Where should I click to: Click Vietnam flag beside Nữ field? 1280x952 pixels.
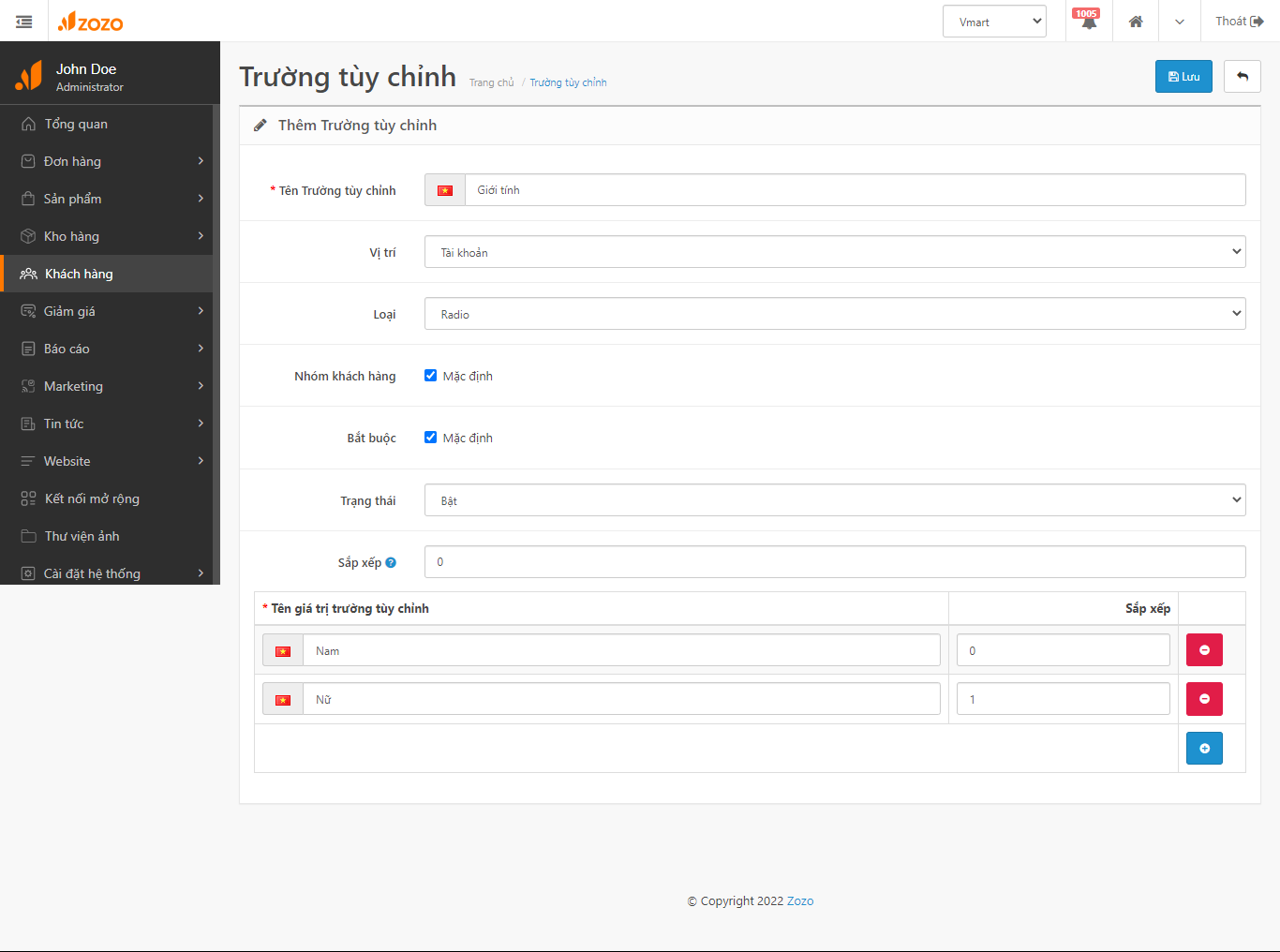coord(283,699)
